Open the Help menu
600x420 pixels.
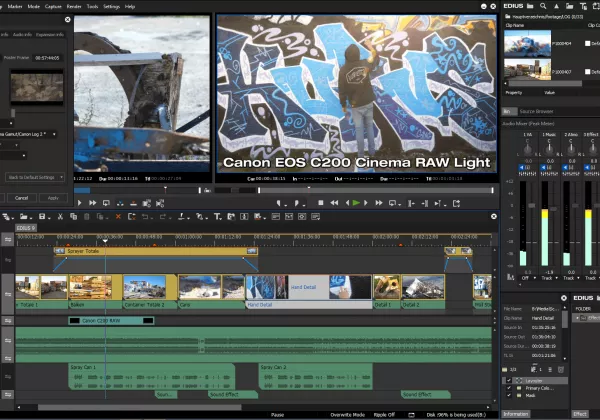click(130, 7)
